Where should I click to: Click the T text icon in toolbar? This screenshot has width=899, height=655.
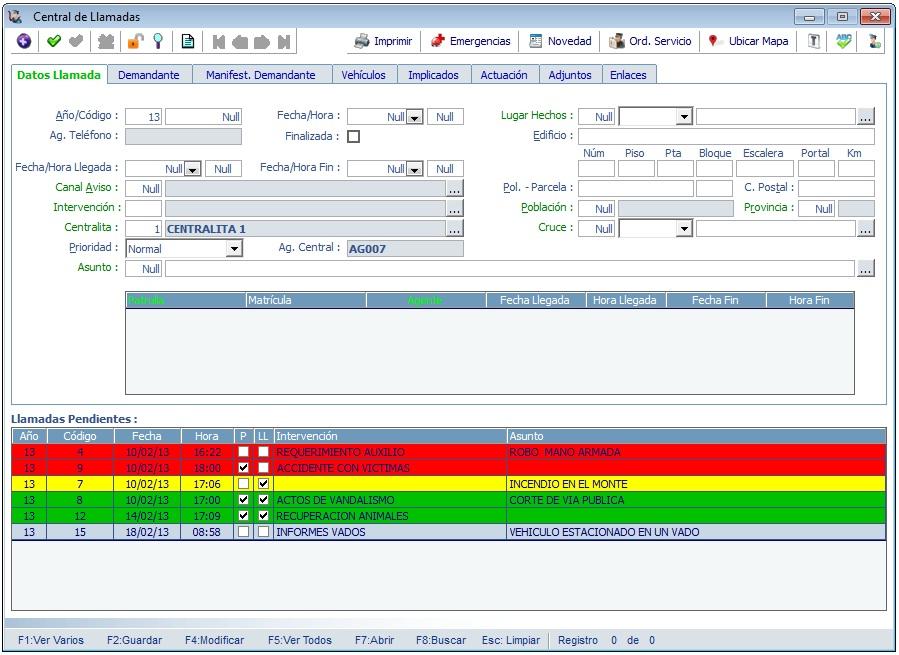[814, 41]
